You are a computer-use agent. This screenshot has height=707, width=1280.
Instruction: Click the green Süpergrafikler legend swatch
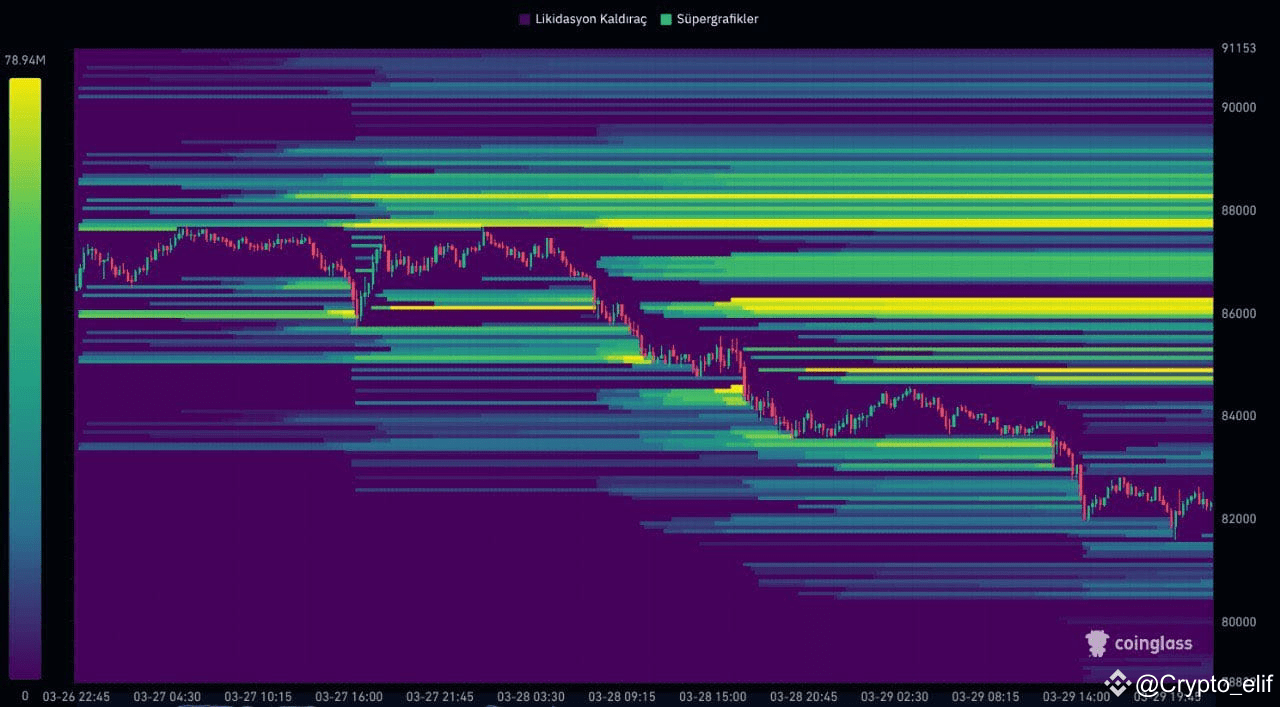coord(668,18)
